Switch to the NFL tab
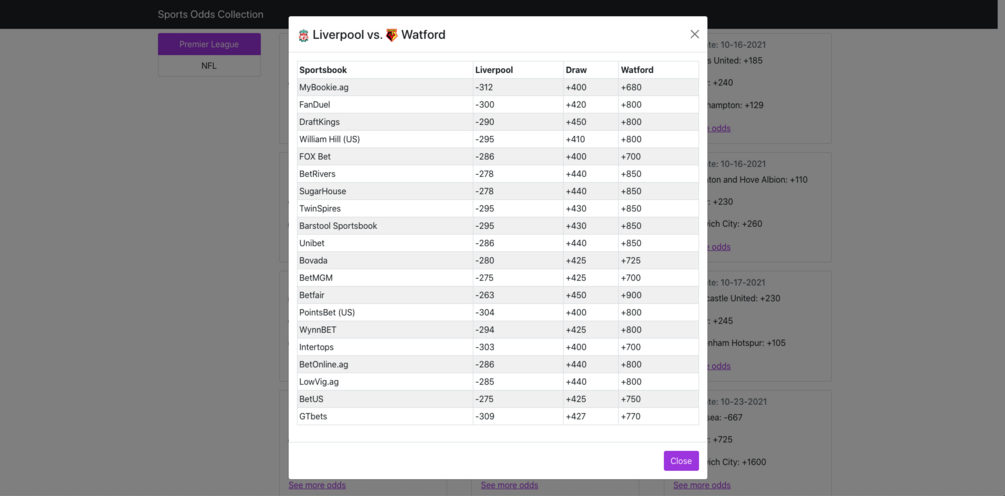1005x496 pixels. (x=209, y=66)
